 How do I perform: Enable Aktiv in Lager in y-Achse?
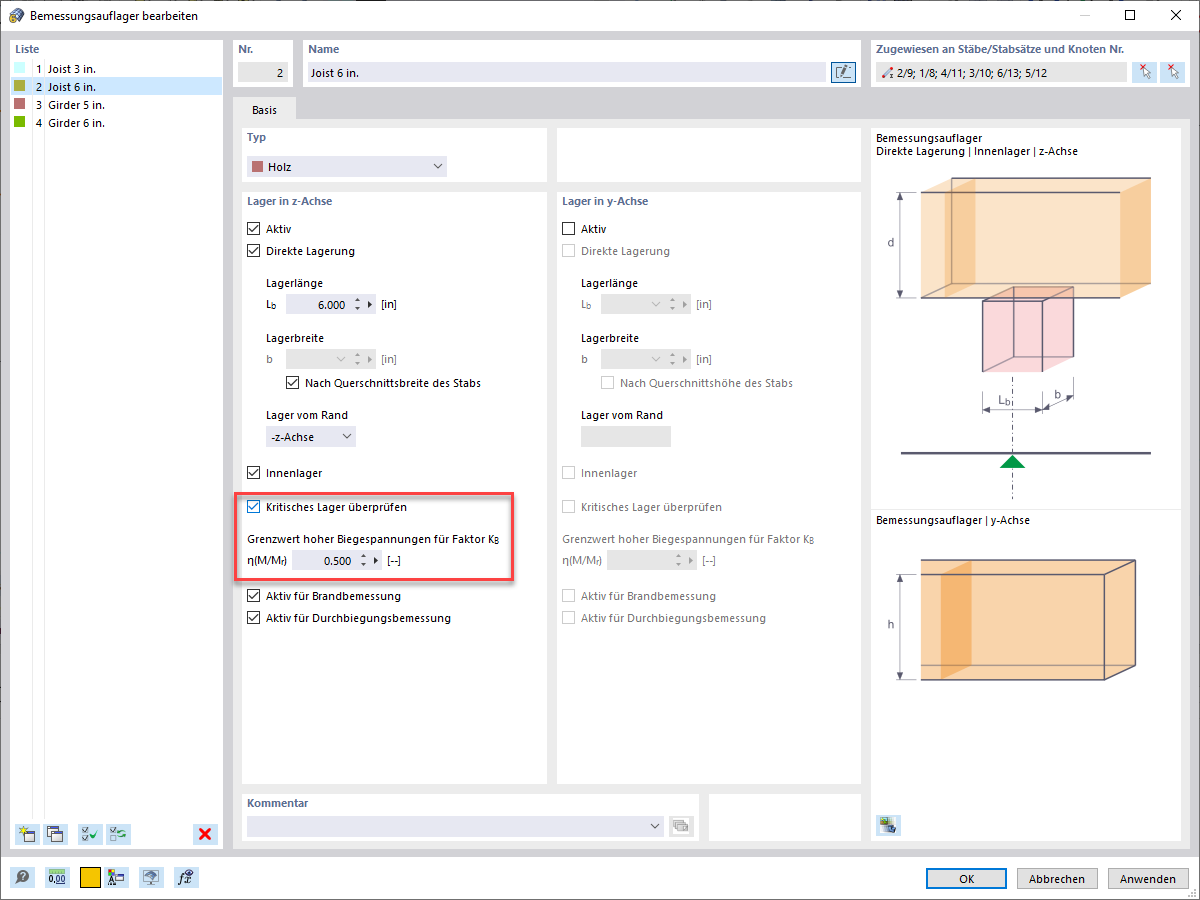click(569, 229)
